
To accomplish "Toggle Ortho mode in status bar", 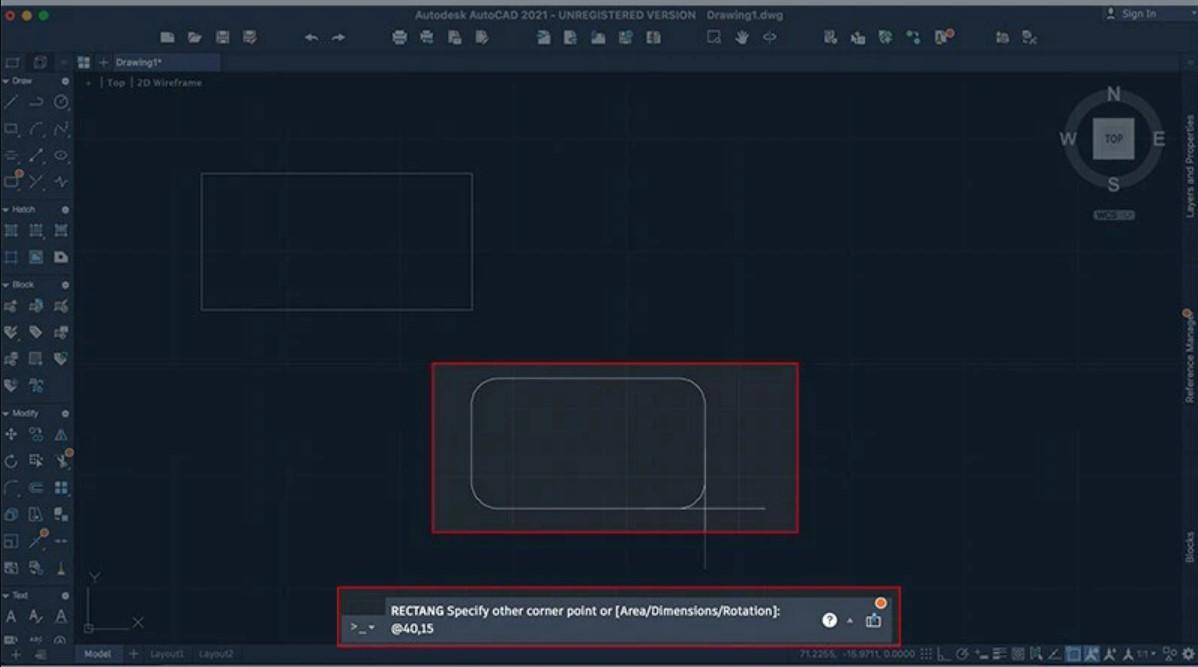I will tap(944, 654).
